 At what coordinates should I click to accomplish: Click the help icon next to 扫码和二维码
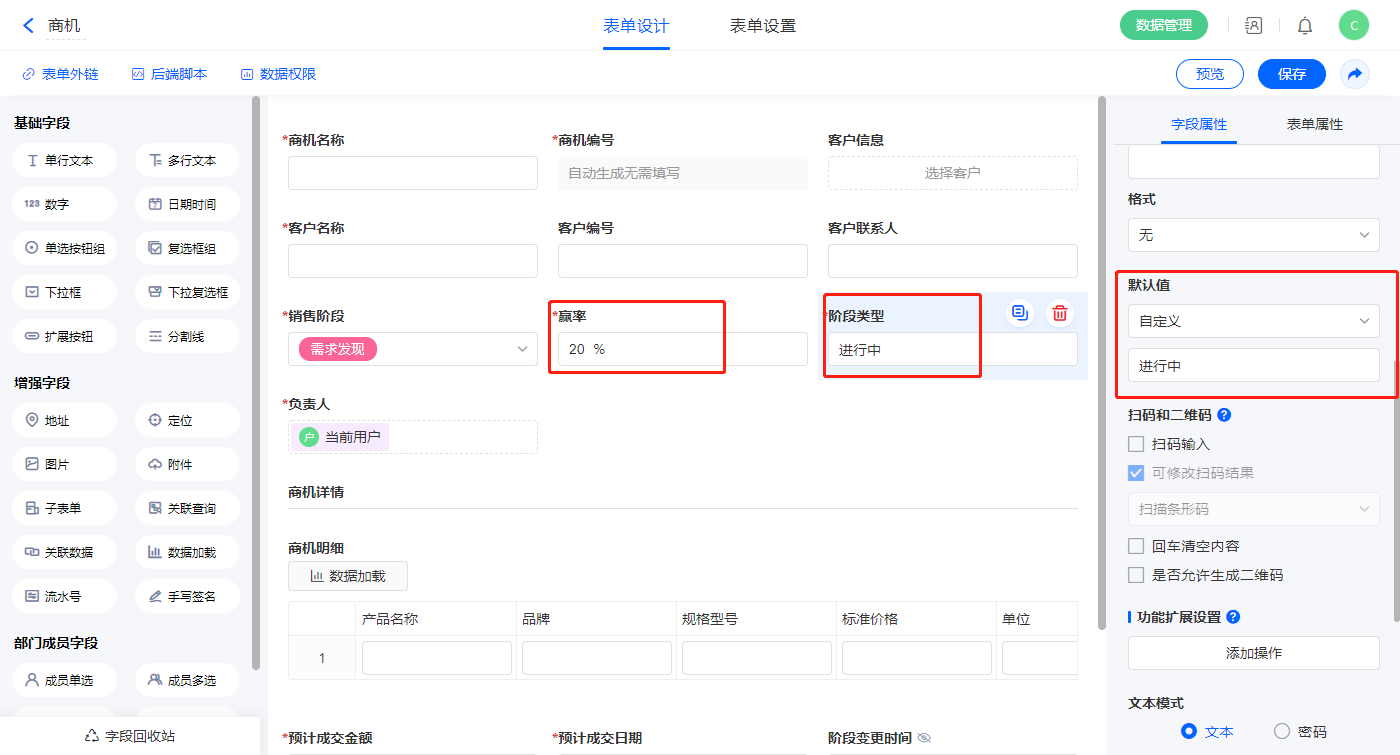click(1224, 415)
